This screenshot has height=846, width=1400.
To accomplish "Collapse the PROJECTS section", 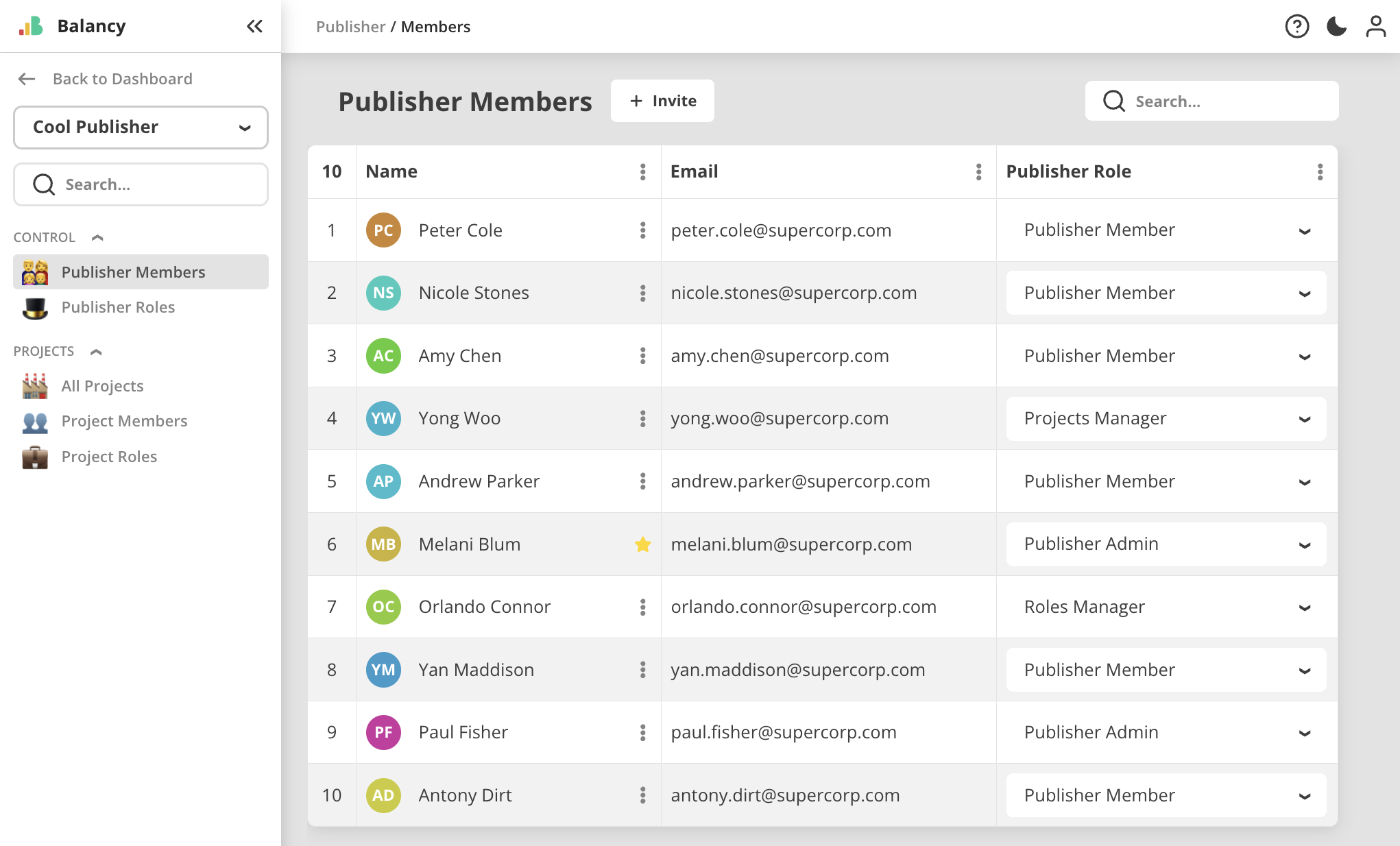I will [x=95, y=351].
